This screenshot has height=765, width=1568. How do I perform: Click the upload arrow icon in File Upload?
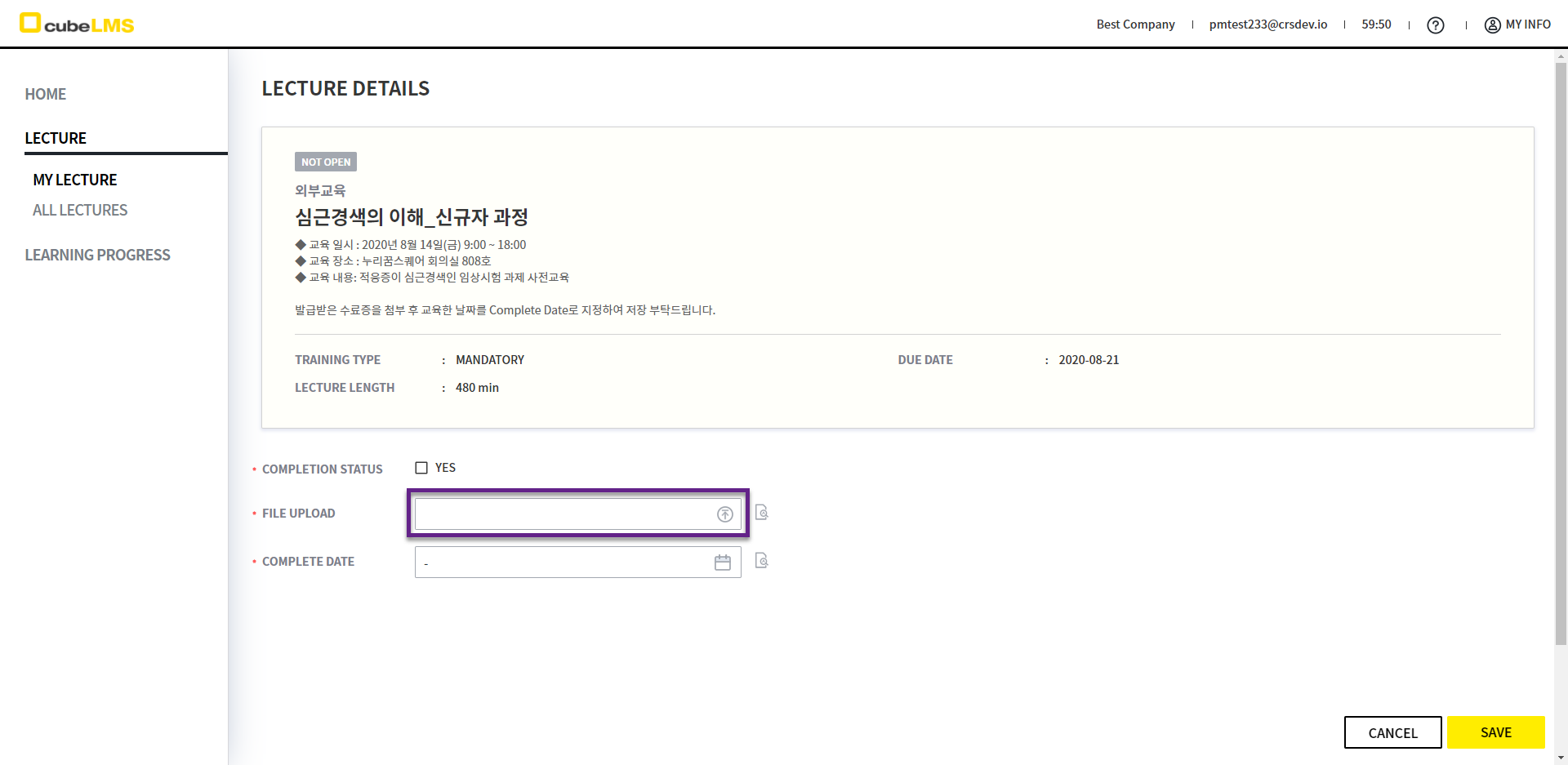(724, 514)
